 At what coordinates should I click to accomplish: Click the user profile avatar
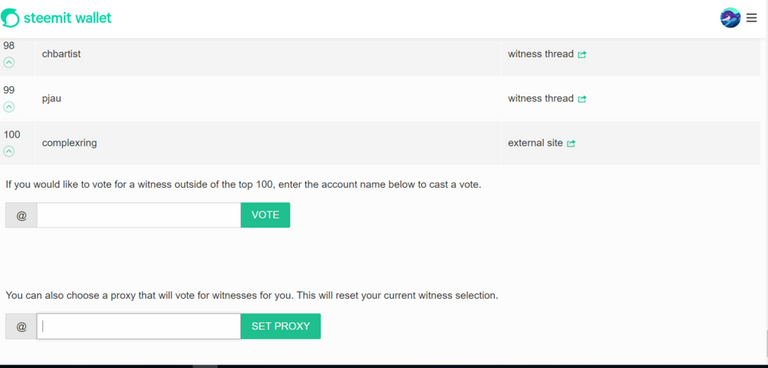pos(730,18)
